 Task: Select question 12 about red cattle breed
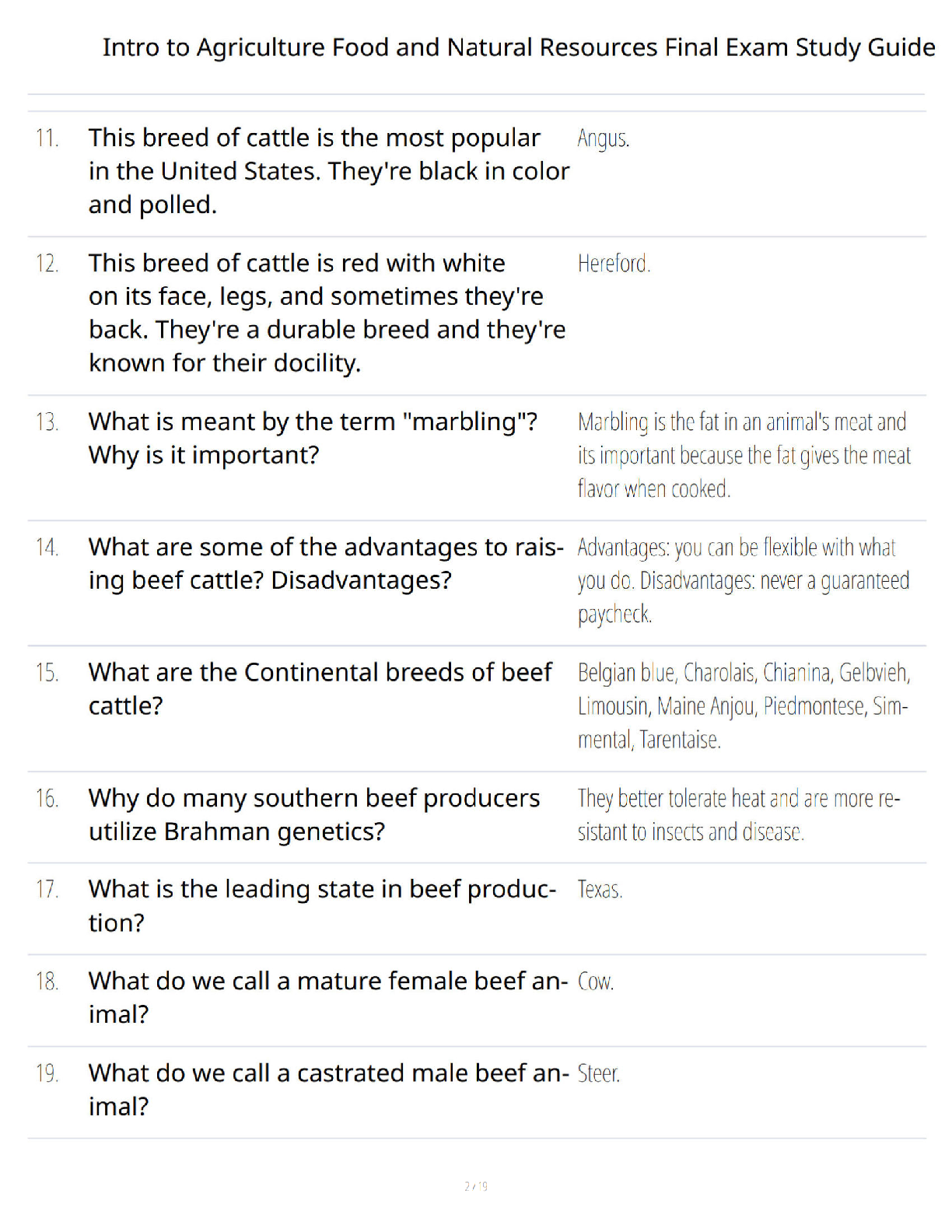(x=327, y=313)
